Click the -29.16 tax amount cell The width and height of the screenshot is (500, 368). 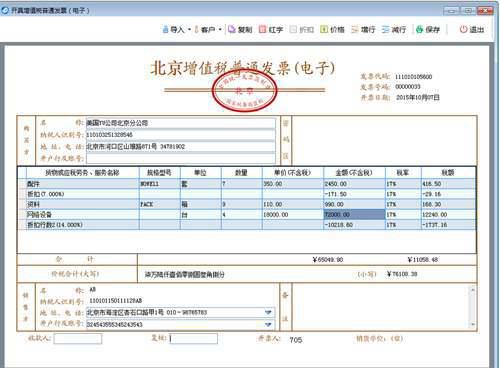448,194
